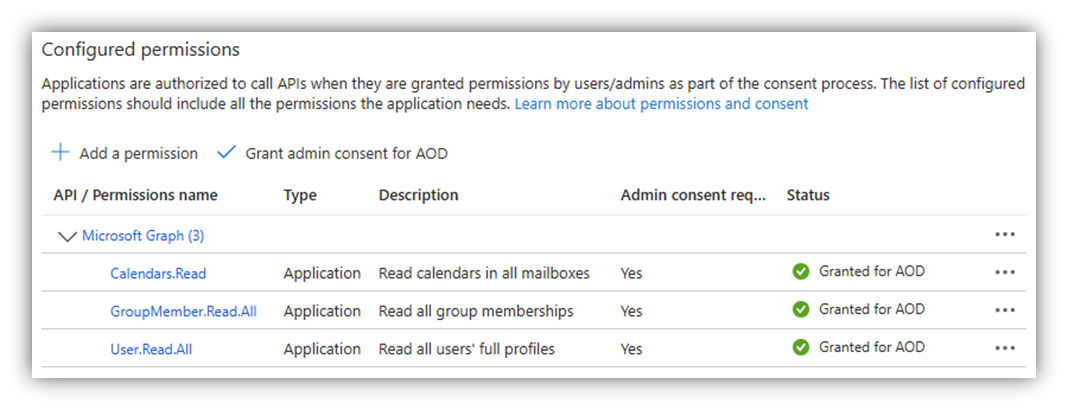Open the ellipsis menu for Calendars.Read
This screenshot has width=1068, height=410.
point(1005,272)
